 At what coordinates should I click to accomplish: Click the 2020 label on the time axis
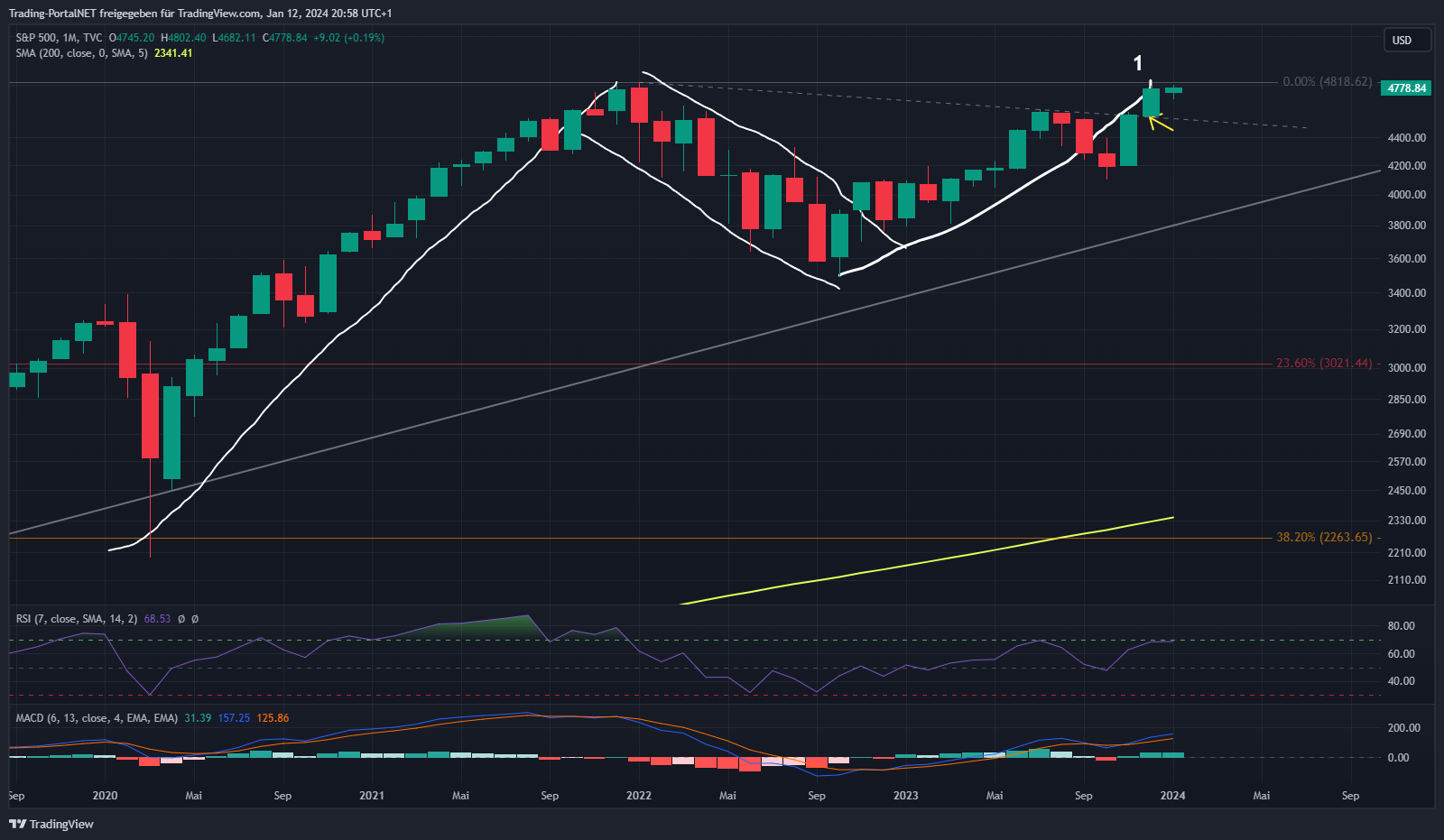(x=105, y=796)
